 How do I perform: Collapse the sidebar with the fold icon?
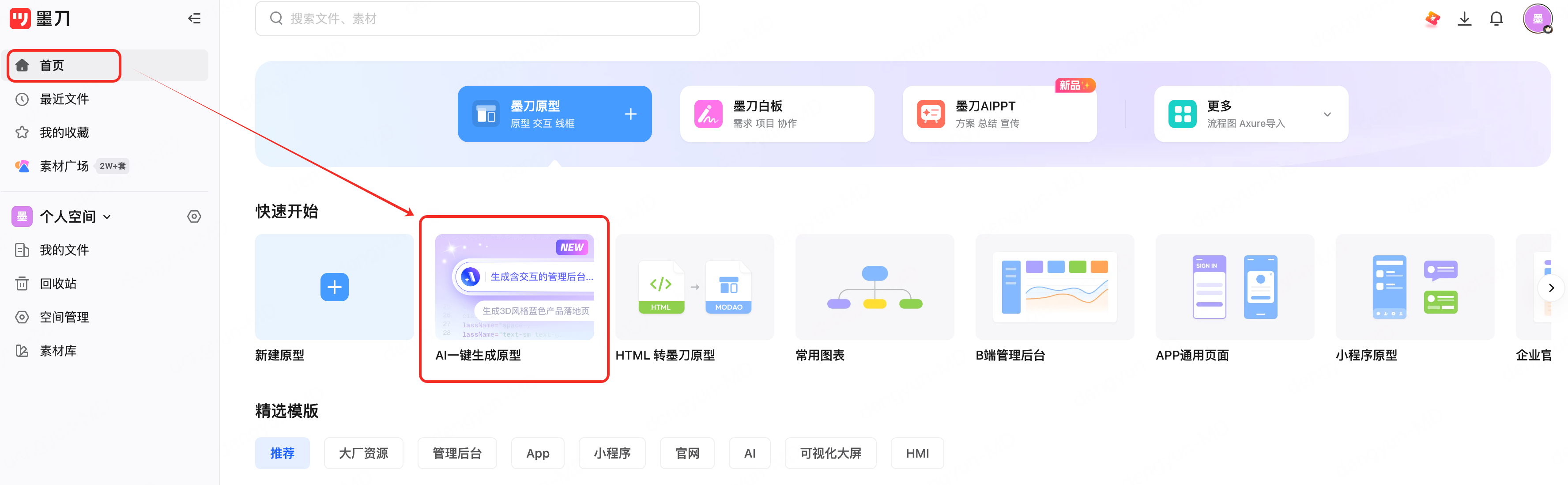tap(194, 18)
